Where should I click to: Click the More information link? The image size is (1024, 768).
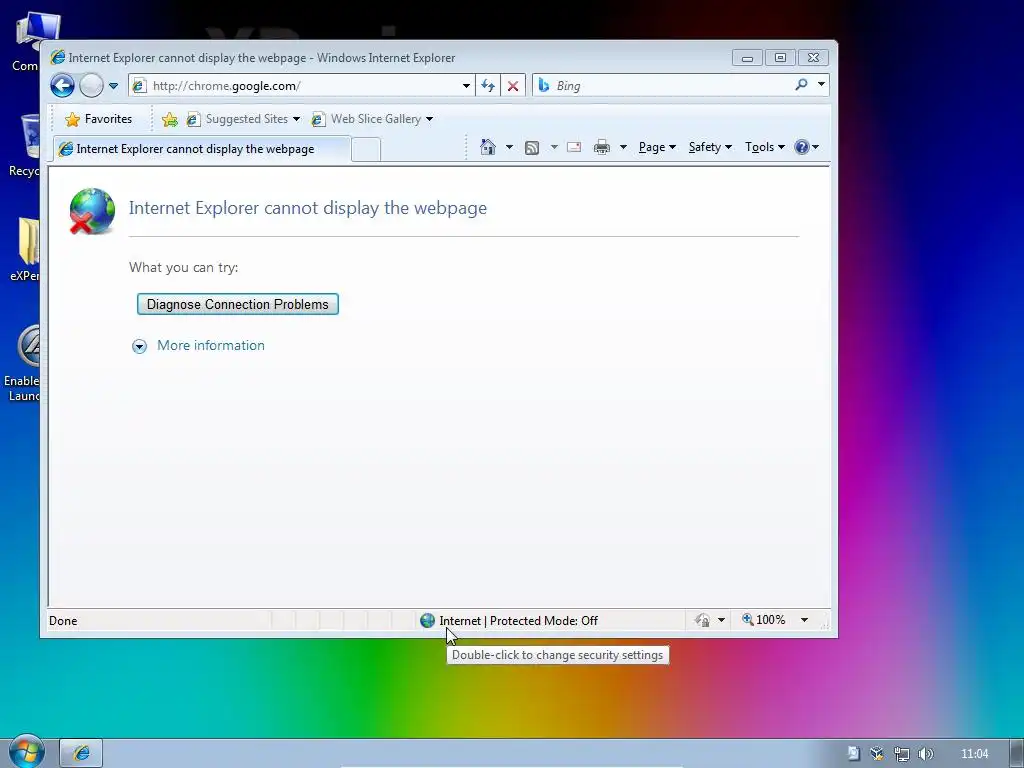tap(211, 345)
